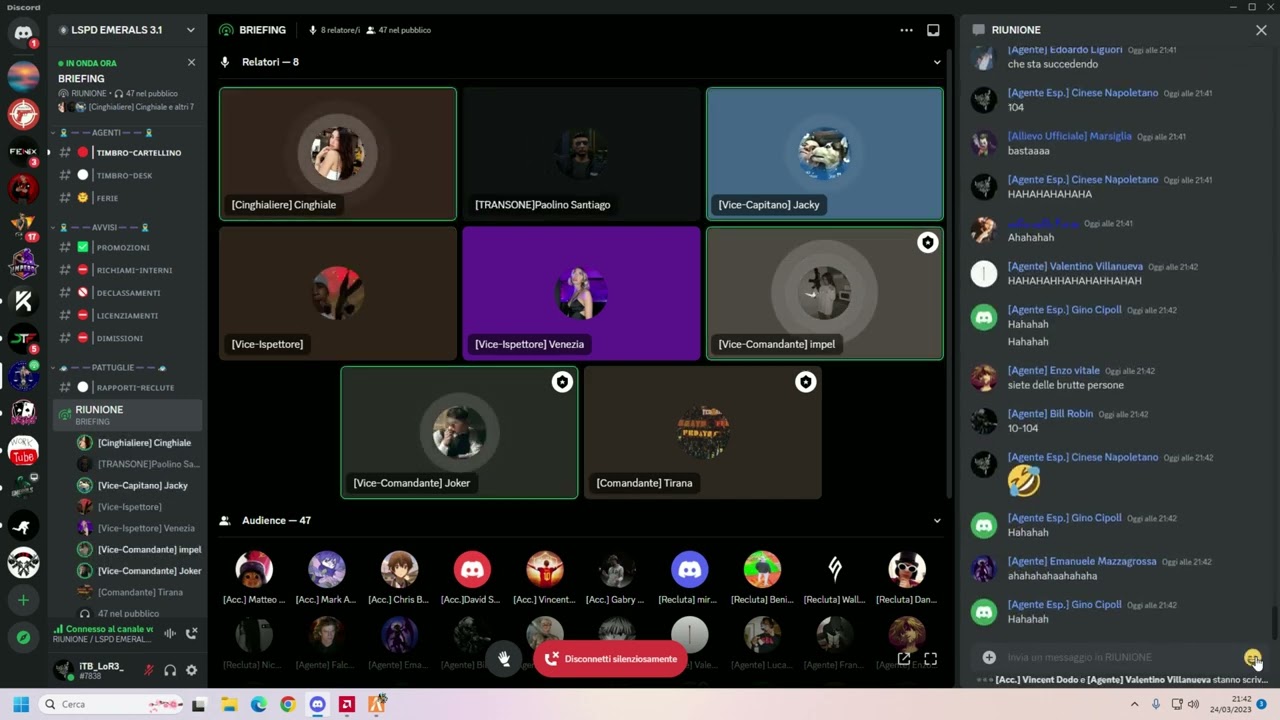
Task: Open timbro-cartellino channel
Action: (x=129, y=152)
